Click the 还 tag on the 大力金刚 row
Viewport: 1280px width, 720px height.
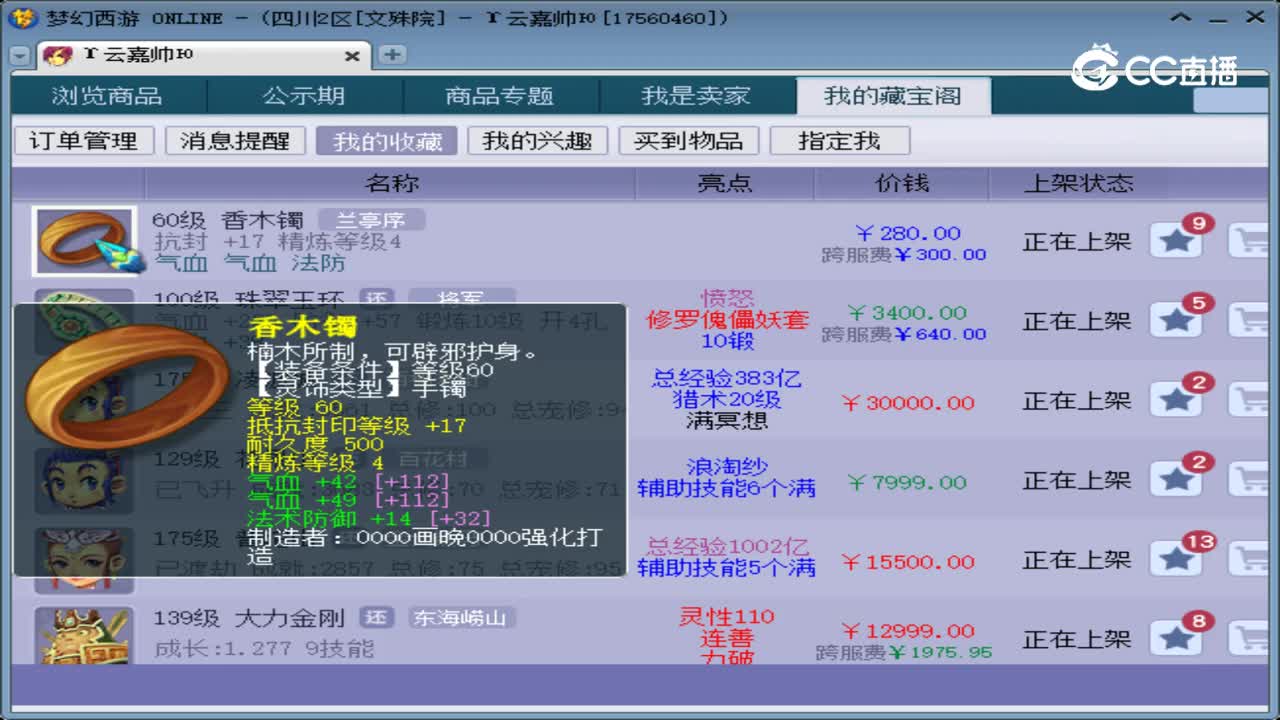[x=378, y=618]
